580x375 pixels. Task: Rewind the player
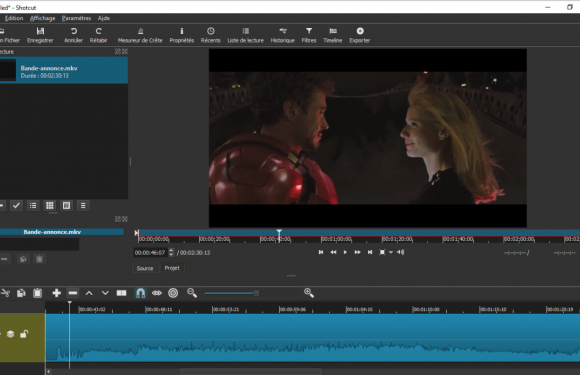click(333, 252)
